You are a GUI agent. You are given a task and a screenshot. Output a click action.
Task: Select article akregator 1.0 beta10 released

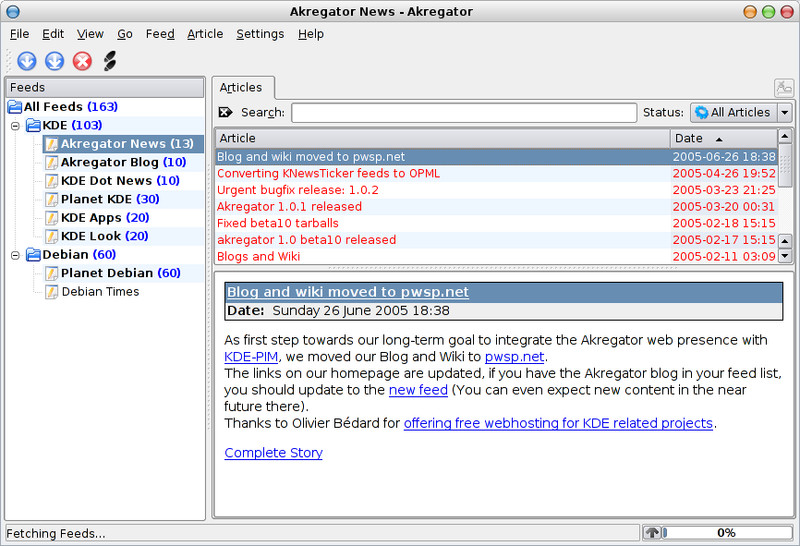click(496, 240)
